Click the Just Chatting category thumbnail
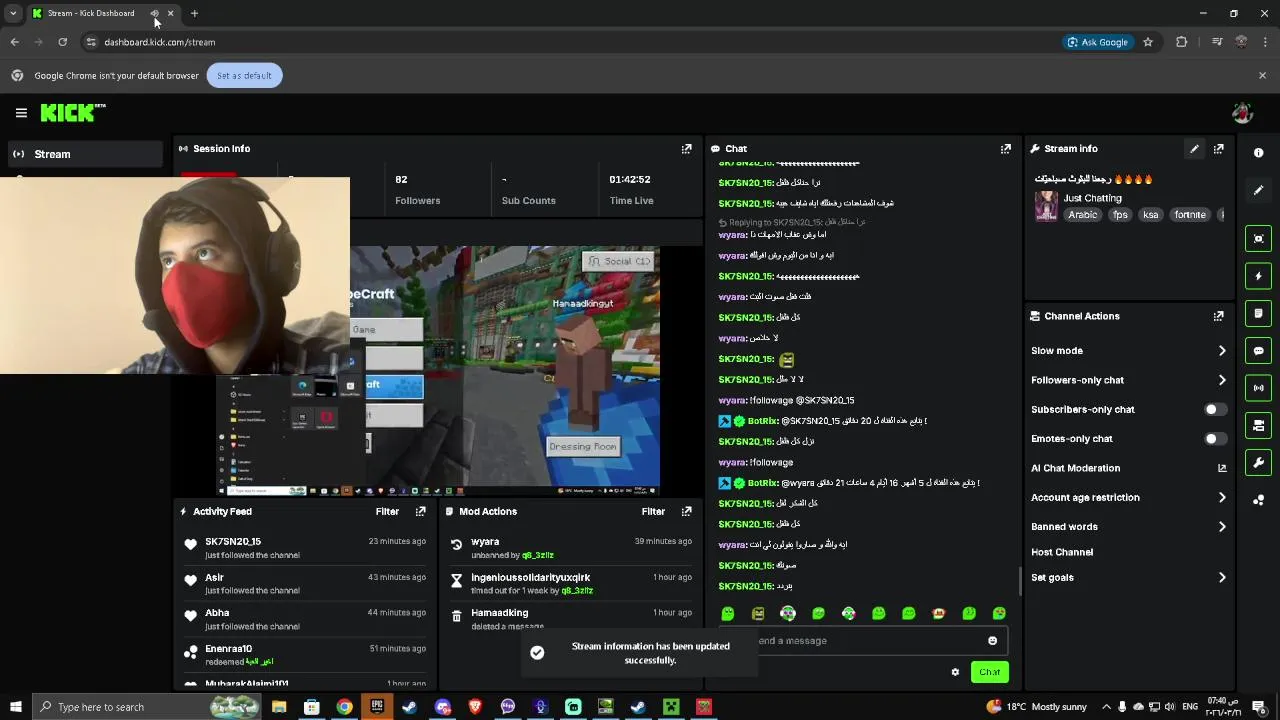The height and width of the screenshot is (720, 1280). point(1046,206)
